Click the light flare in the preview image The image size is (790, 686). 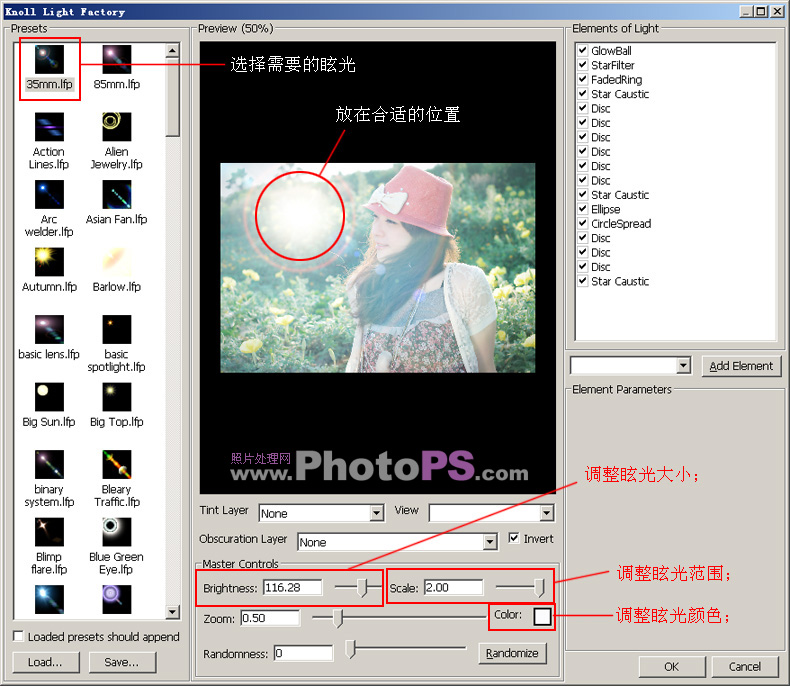pyautogui.click(x=300, y=216)
